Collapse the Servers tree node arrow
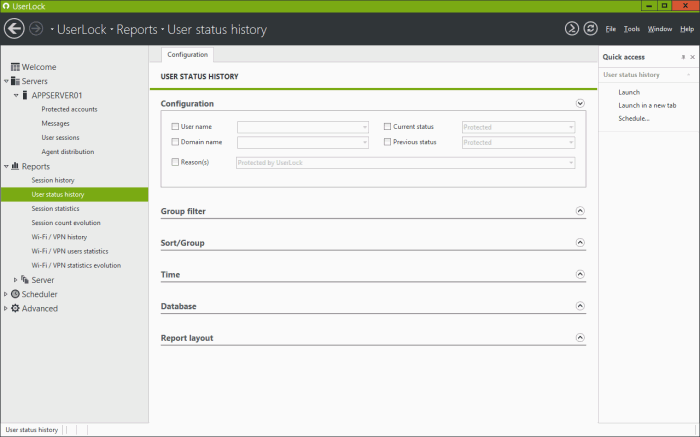 tap(6, 81)
